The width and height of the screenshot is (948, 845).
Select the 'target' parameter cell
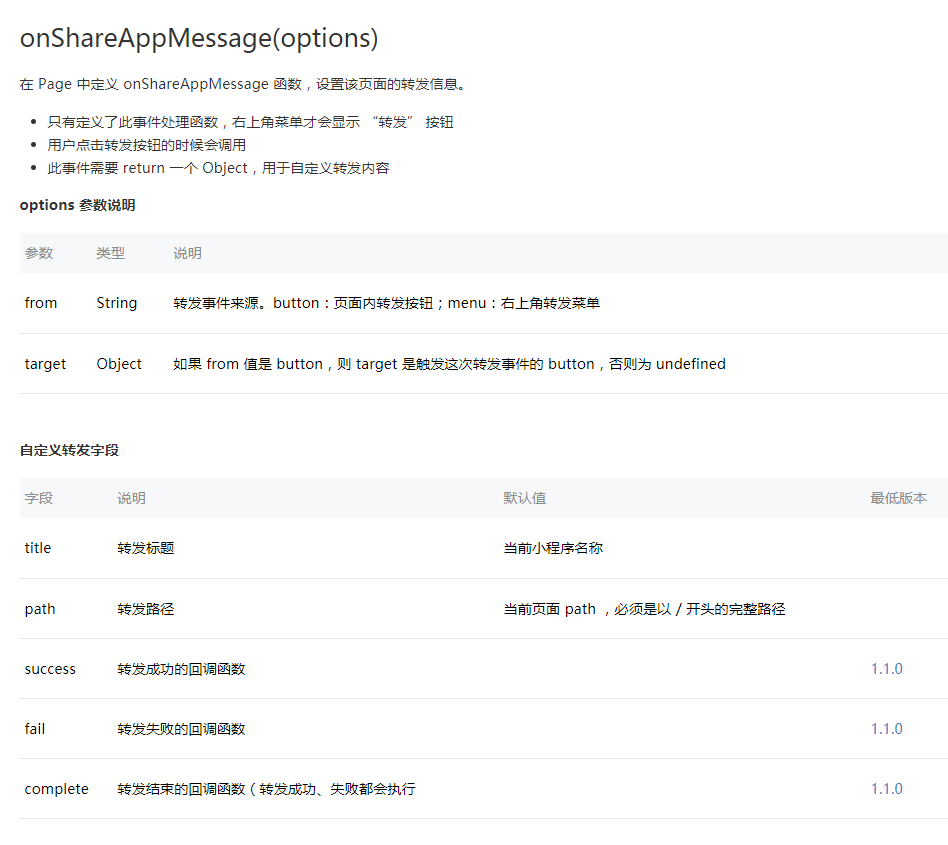point(45,364)
